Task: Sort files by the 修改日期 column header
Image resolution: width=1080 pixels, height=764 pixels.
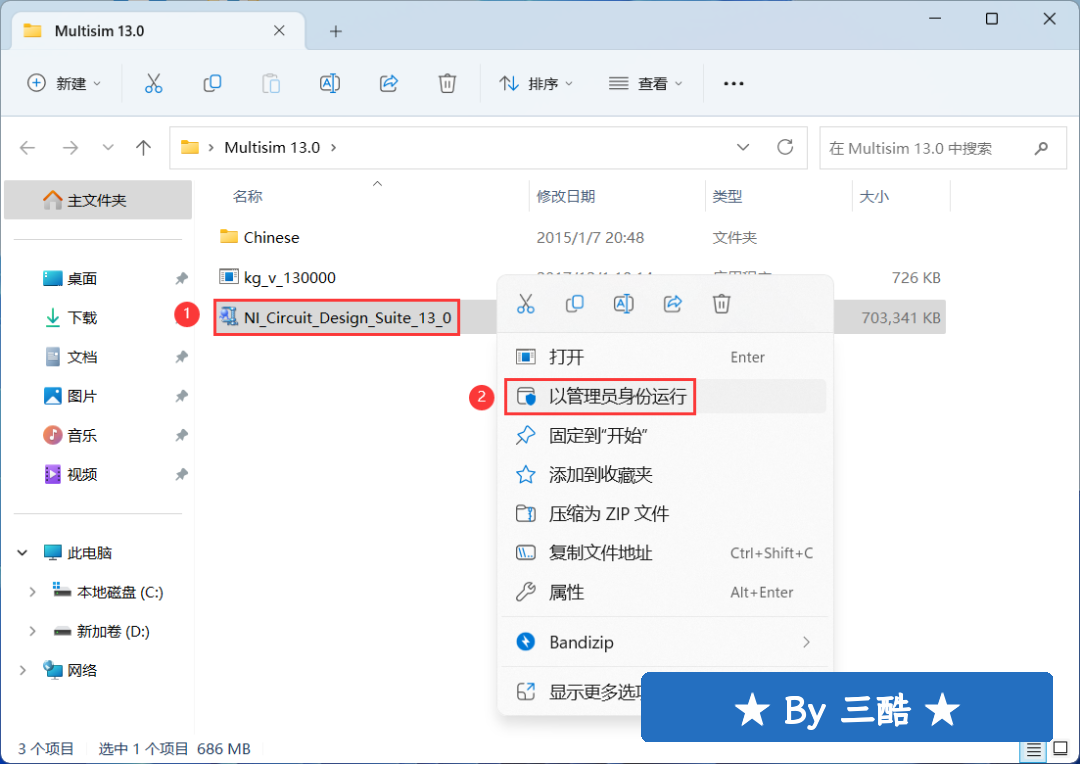Action: tap(565, 196)
